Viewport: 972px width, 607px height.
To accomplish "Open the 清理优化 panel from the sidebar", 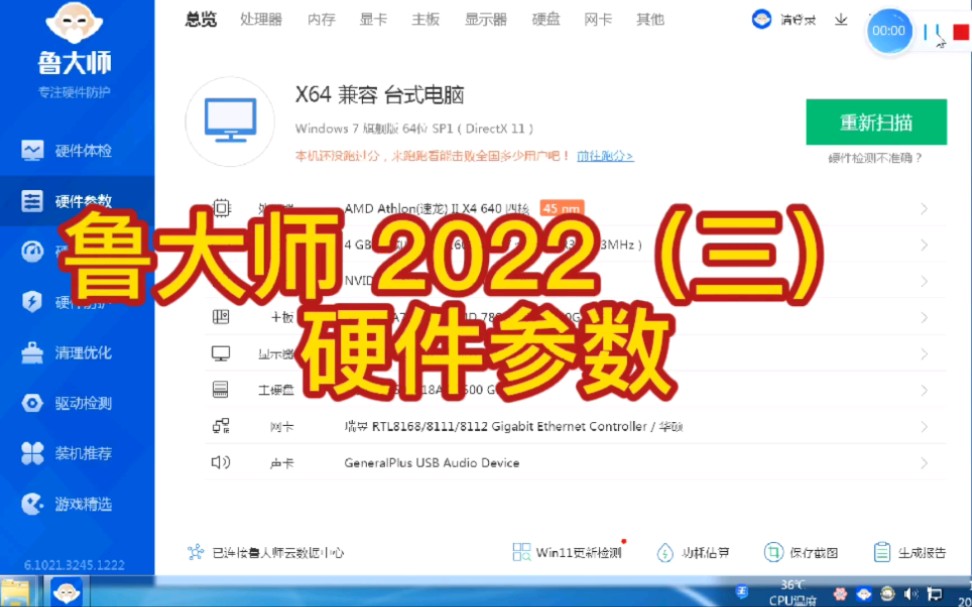I will pyautogui.click(x=77, y=353).
